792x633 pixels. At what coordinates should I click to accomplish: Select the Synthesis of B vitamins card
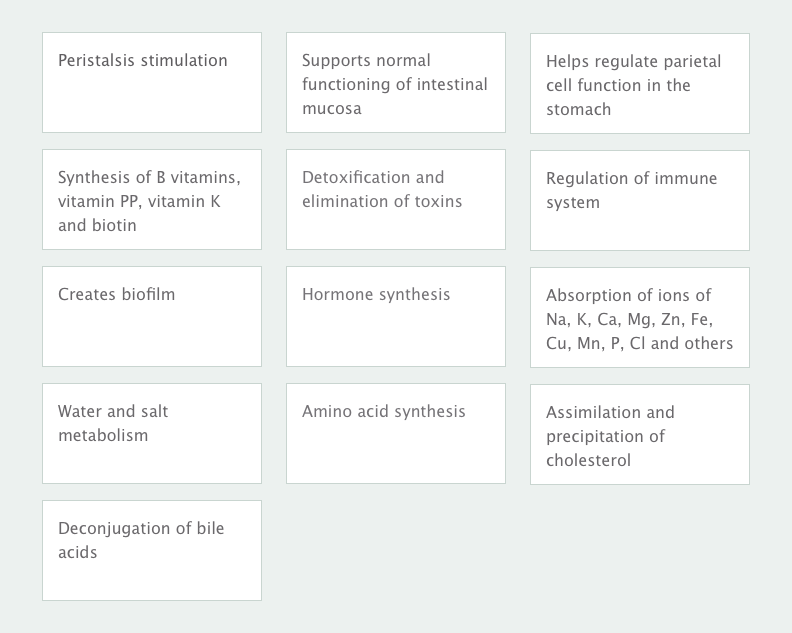point(152,199)
